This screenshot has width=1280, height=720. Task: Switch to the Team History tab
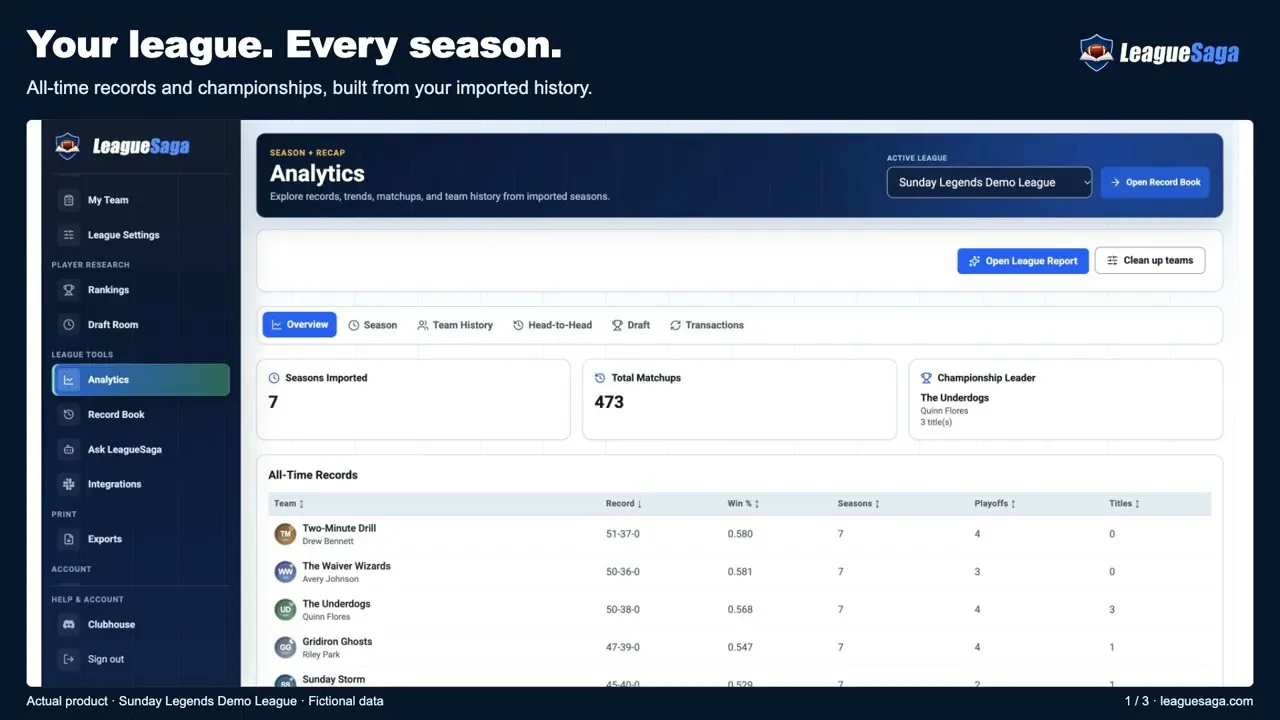(455, 325)
